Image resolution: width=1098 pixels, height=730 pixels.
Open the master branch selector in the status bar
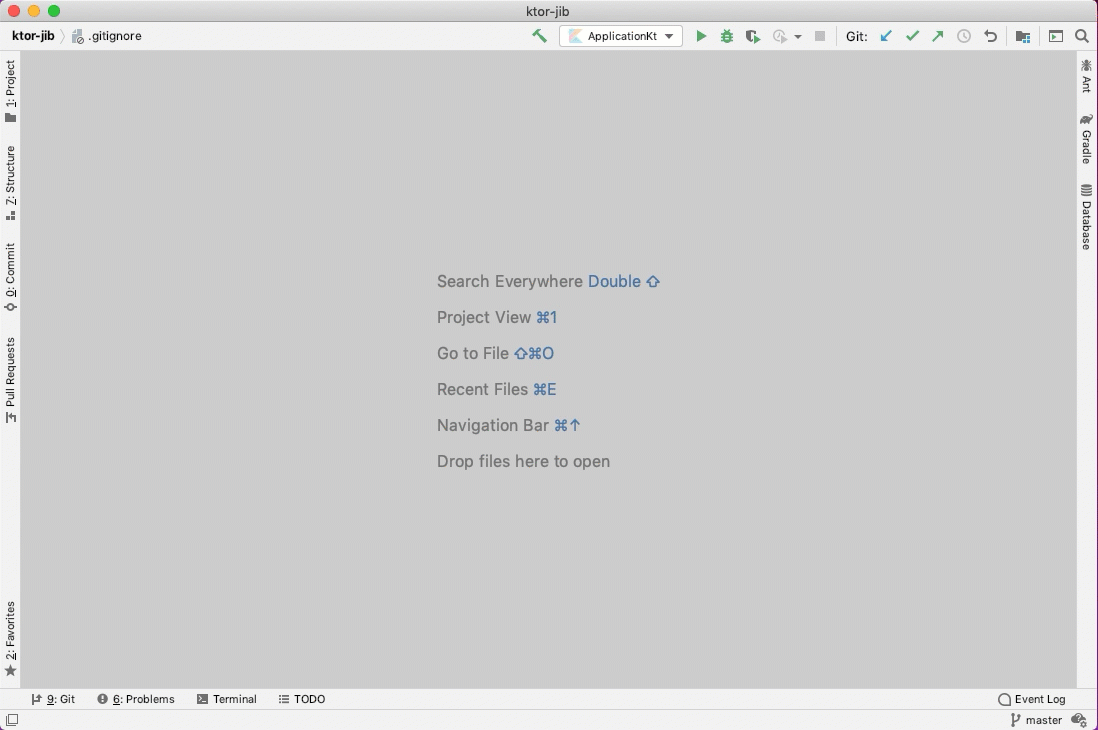tap(1036, 720)
